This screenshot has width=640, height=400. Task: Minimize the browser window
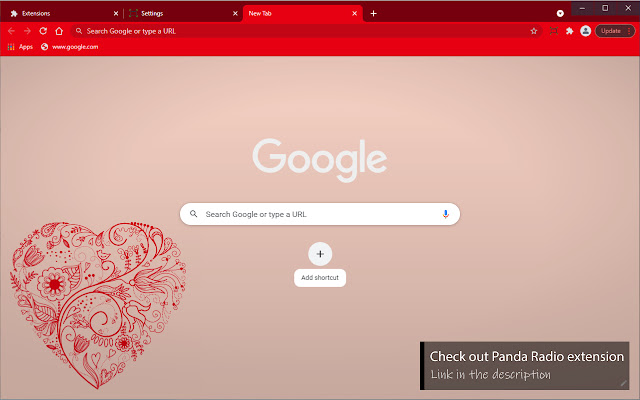coord(582,8)
